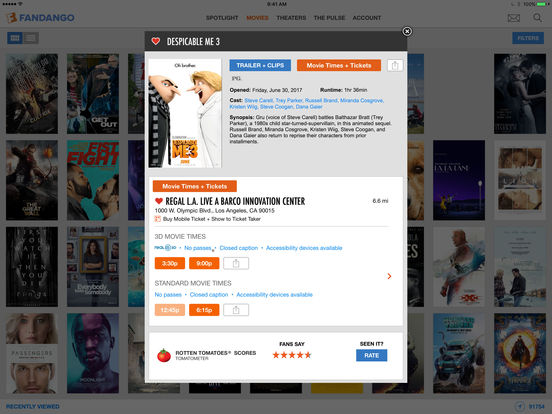Go to the Theaters tab
Viewport: 552px width, 414px height.
coord(291,18)
